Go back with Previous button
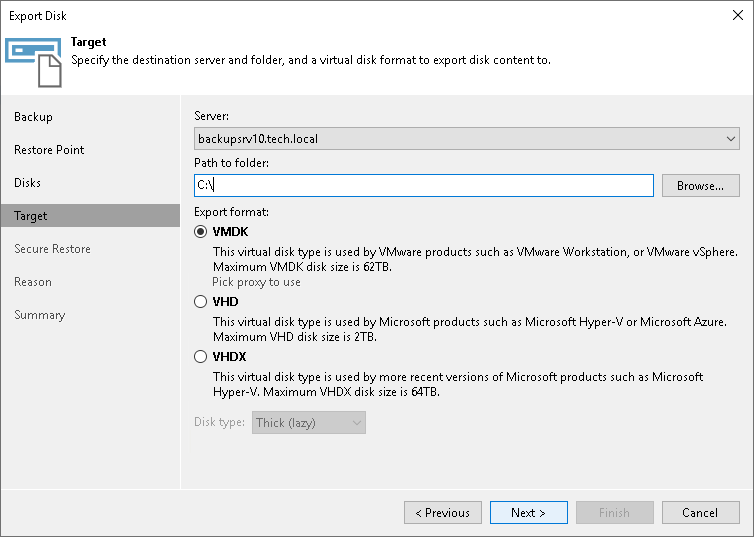This screenshot has width=754, height=537. (x=442, y=513)
